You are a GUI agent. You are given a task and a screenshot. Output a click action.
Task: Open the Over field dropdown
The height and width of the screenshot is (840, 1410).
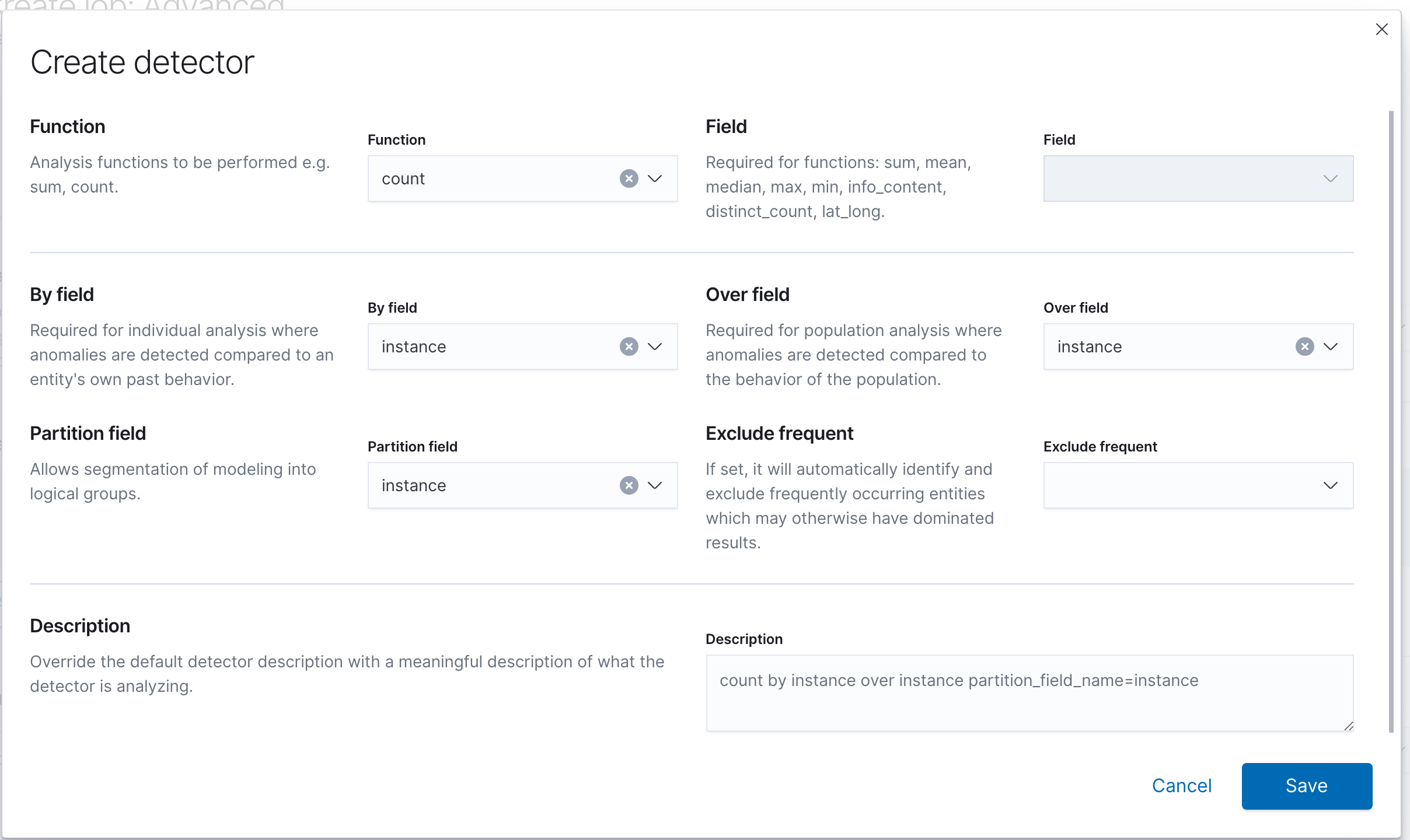(1332, 346)
